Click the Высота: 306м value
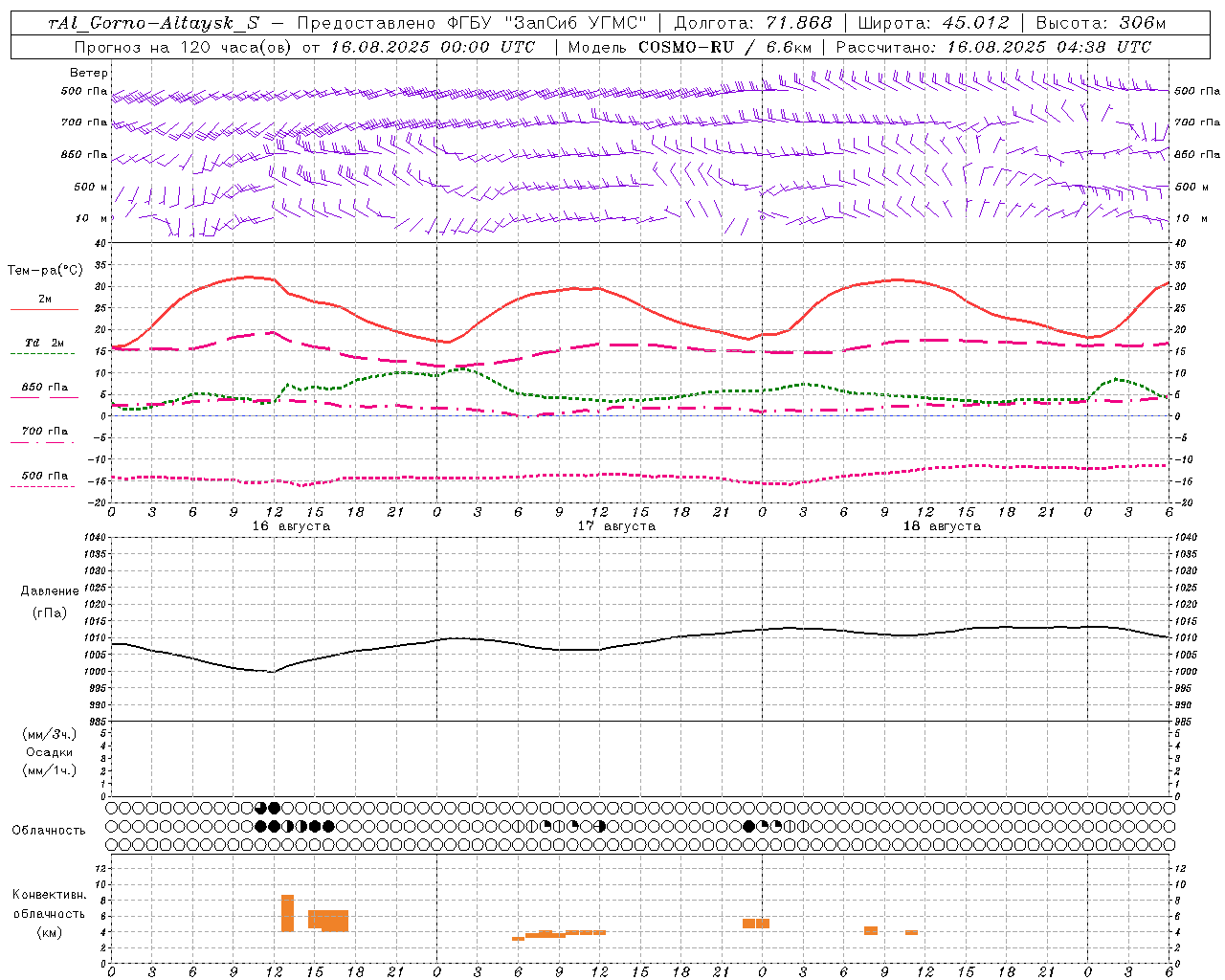This screenshot has height=980, width=1225. tap(1101, 23)
